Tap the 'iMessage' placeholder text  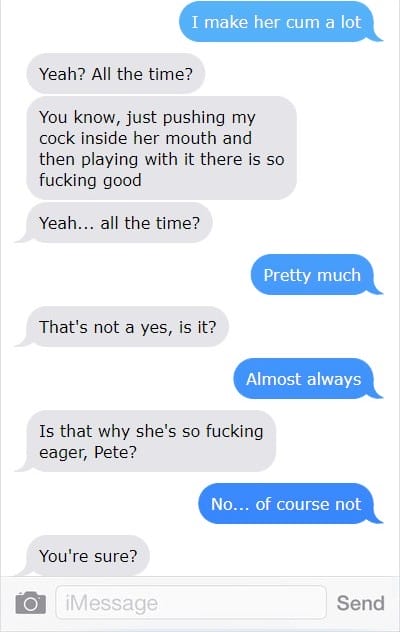pyautogui.click(x=112, y=603)
